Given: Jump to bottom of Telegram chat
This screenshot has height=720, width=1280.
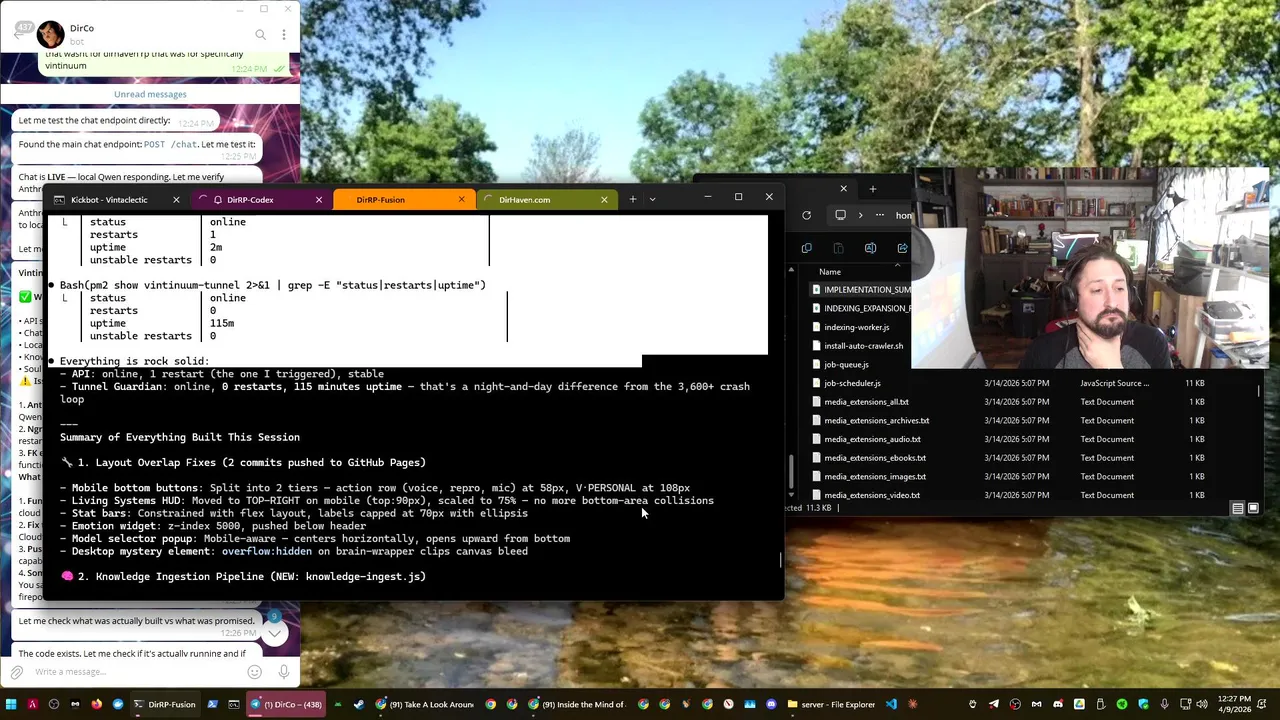Looking at the screenshot, I should 274,632.
